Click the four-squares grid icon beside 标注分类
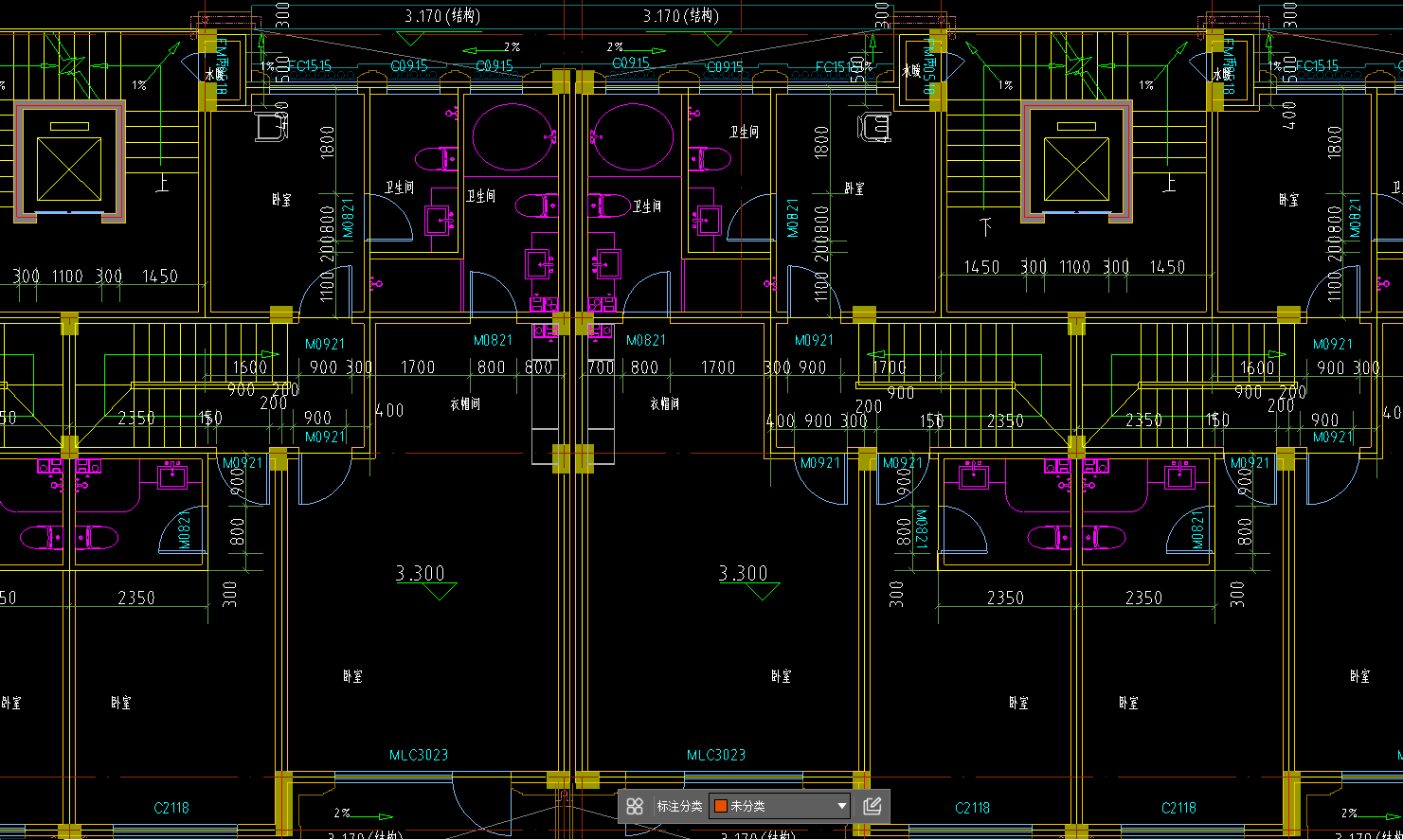This screenshot has width=1403, height=840. (635, 806)
